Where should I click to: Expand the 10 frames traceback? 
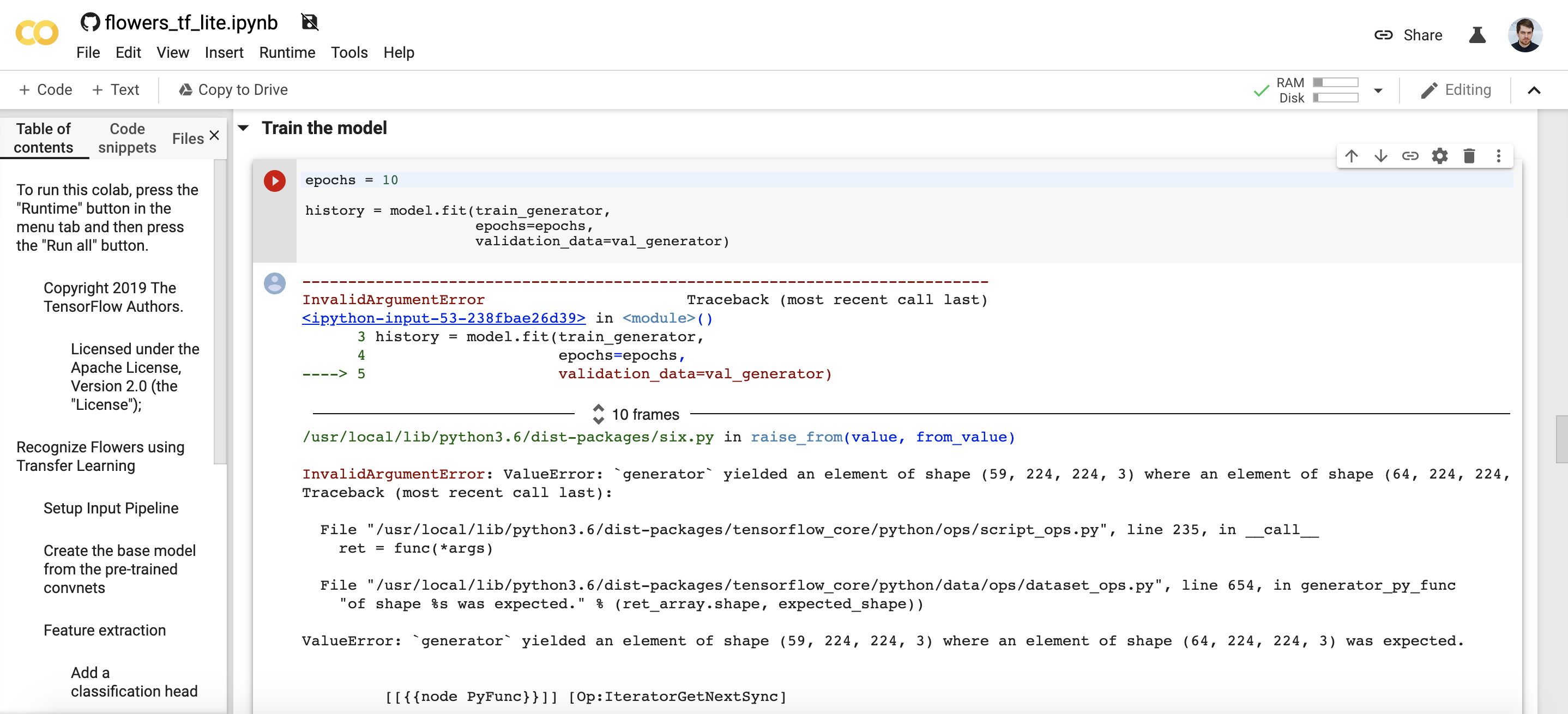pyautogui.click(x=637, y=415)
